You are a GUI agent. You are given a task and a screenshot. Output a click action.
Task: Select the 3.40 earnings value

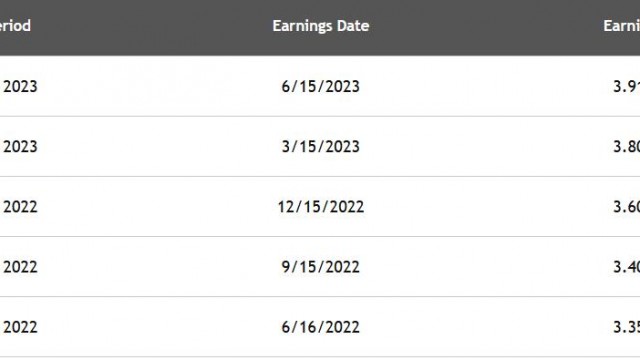point(627,267)
